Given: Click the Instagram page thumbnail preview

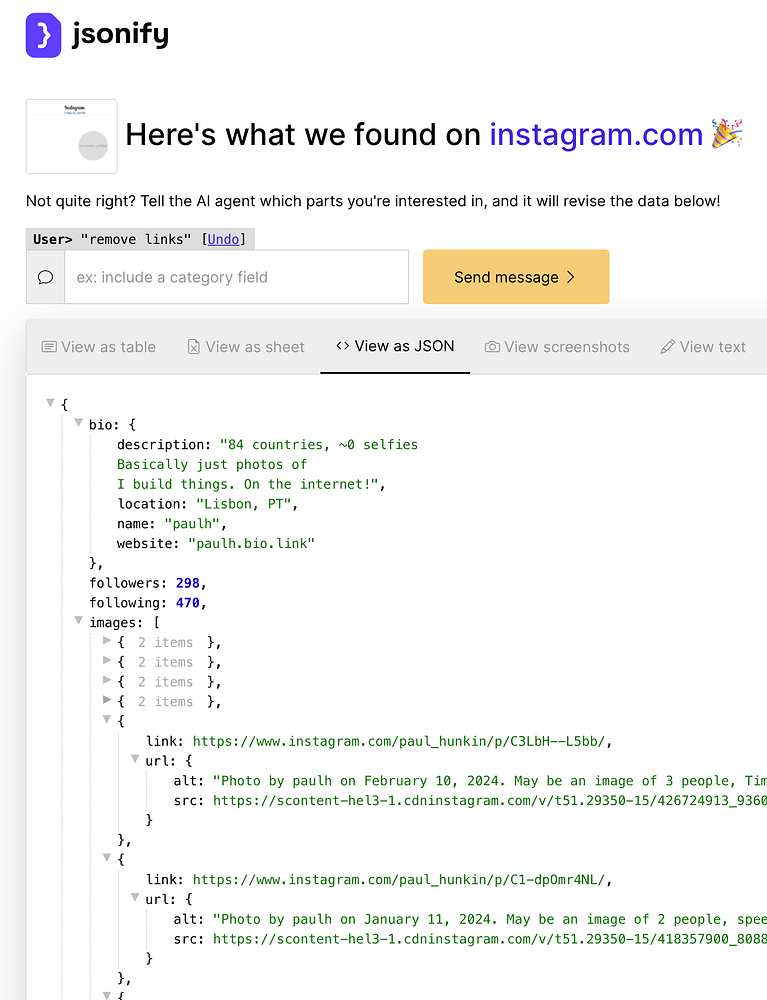Looking at the screenshot, I should pyautogui.click(x=71, y=136).
